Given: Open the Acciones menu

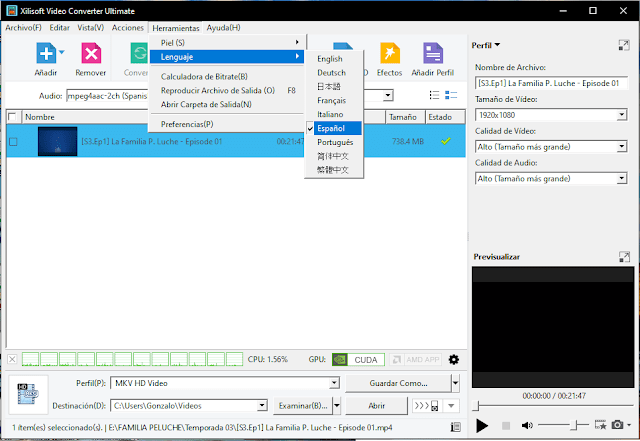Looking at the screenshot, I should pyautogui.click(x=128, y=28).
